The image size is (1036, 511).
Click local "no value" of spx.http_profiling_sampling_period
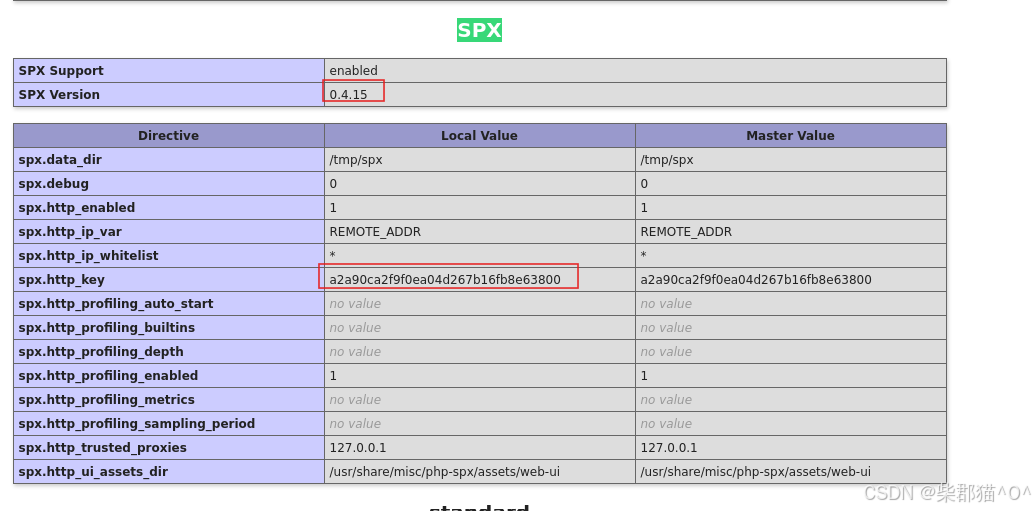coord(355,424)
